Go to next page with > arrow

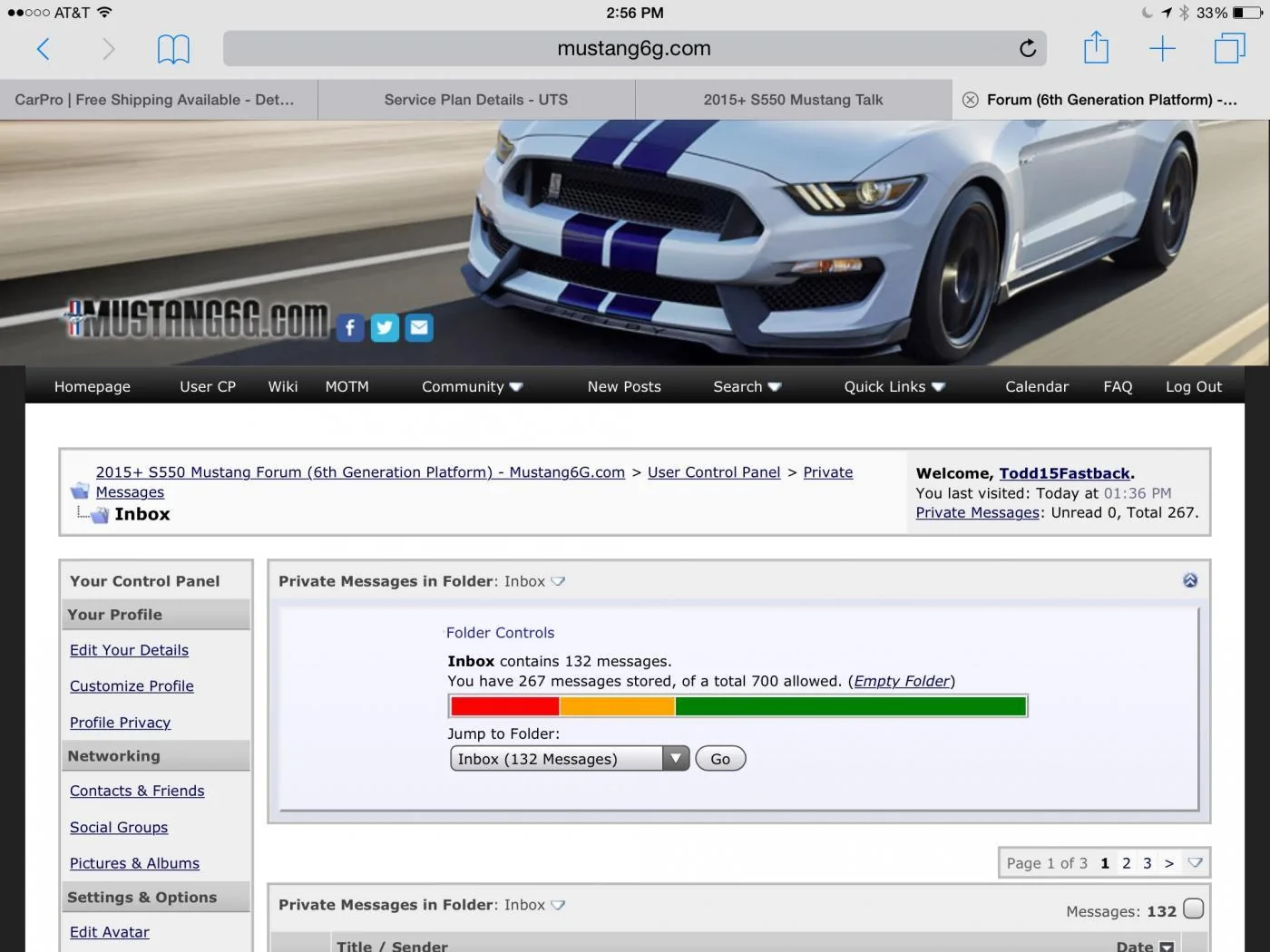[x=1168, y=863]
